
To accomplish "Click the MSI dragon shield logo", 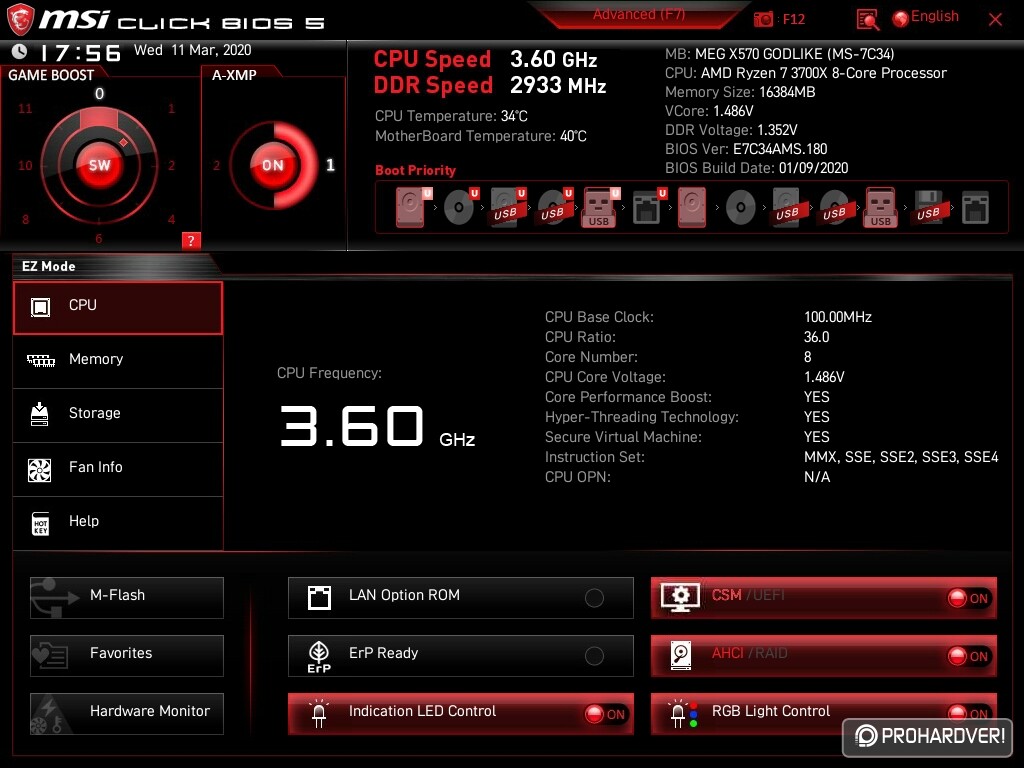I will click(x=20, y=19).
